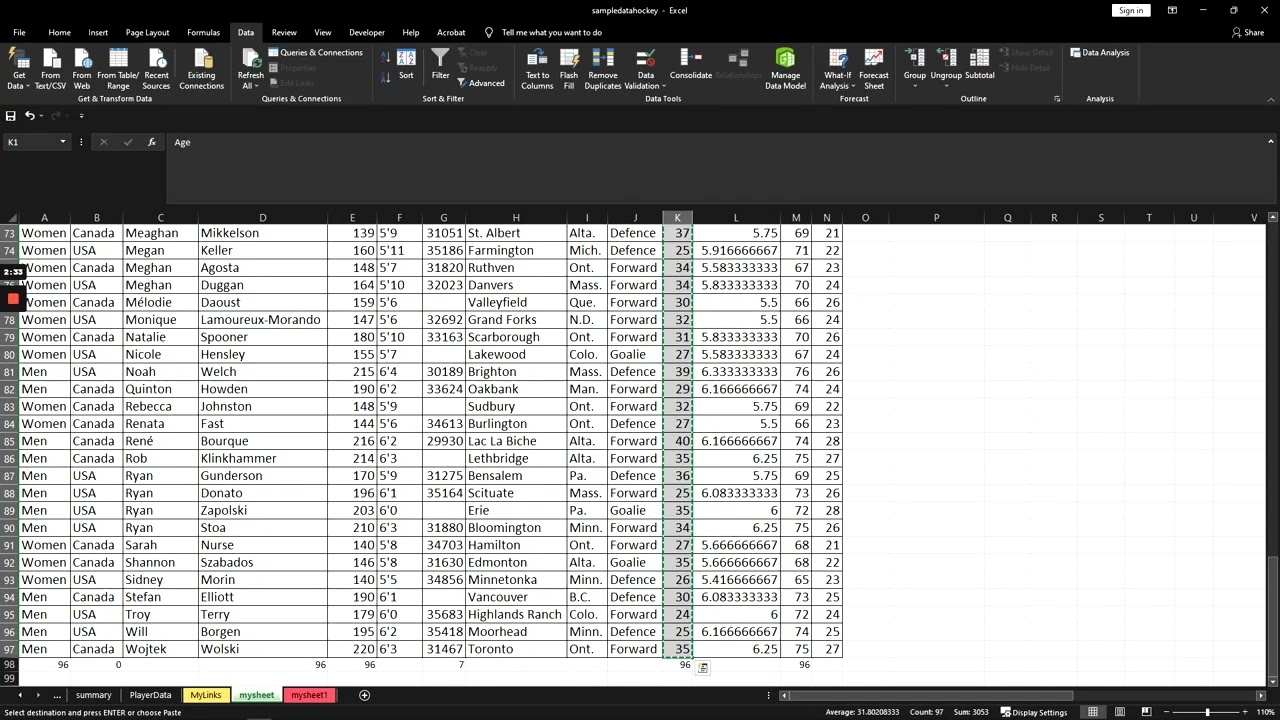Screen dimensions: 1280x720
Task: Open the Name Box dropdown
Action: (63, 142)
